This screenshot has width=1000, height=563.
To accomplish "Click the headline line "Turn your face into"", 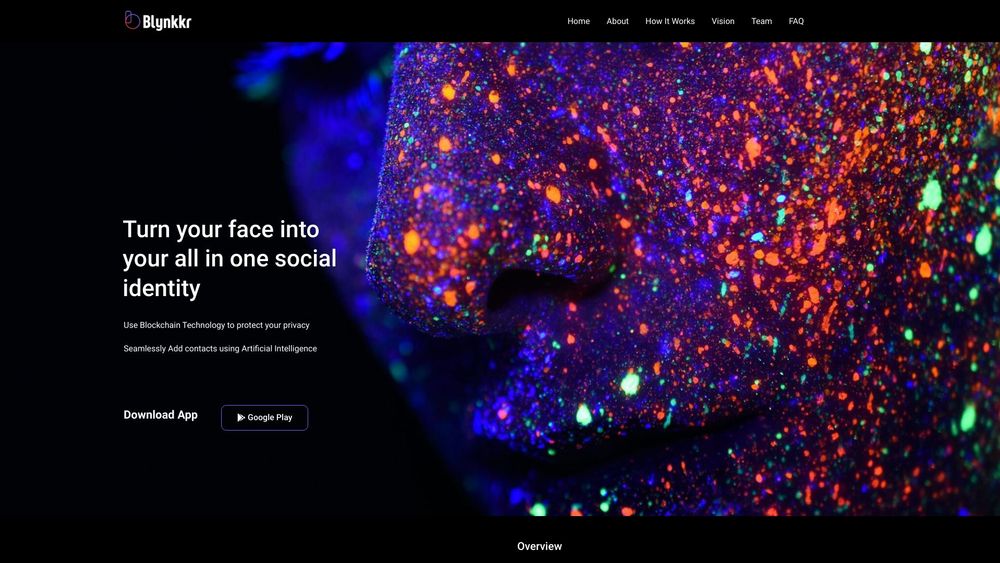I will click(x=221, y=230).
